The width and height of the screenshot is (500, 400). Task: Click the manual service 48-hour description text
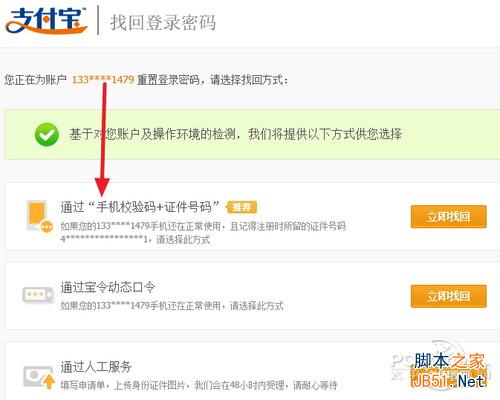199,385
